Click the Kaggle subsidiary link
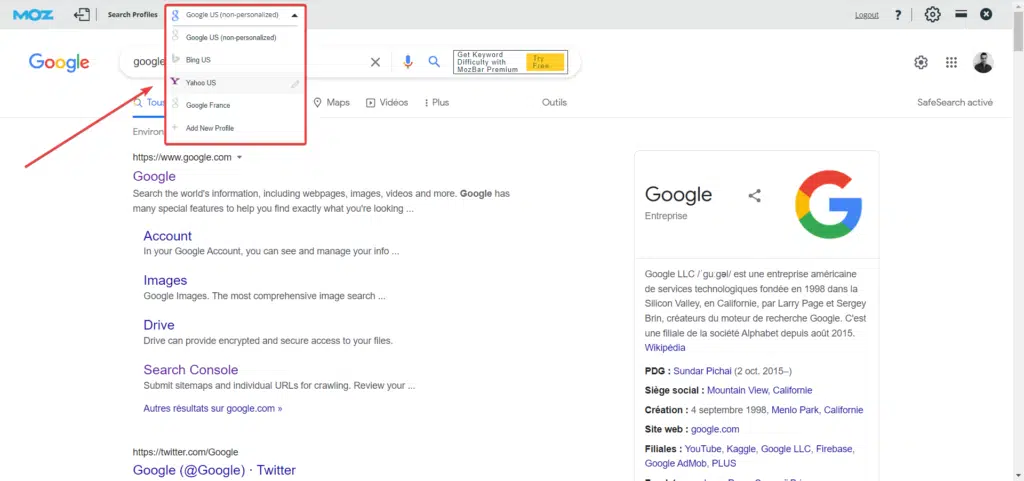The image size is (1024, 481). pyautogui.click(x=740, y=449)
